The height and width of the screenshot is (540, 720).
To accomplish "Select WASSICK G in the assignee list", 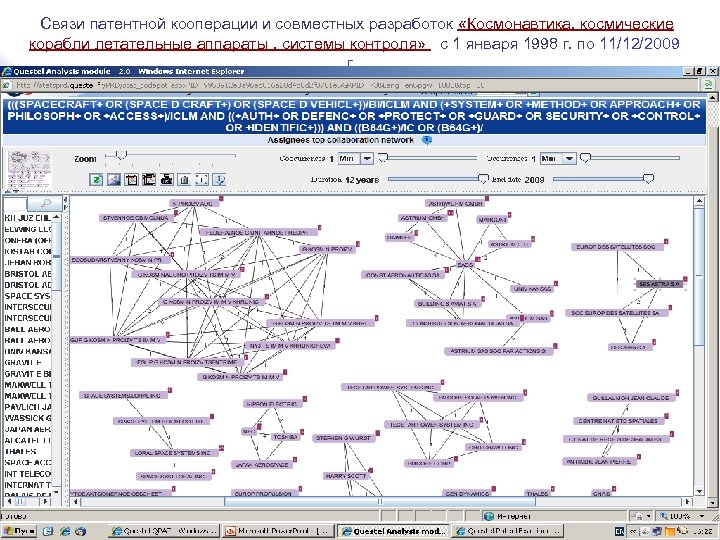I will click(x=28, y=418).
